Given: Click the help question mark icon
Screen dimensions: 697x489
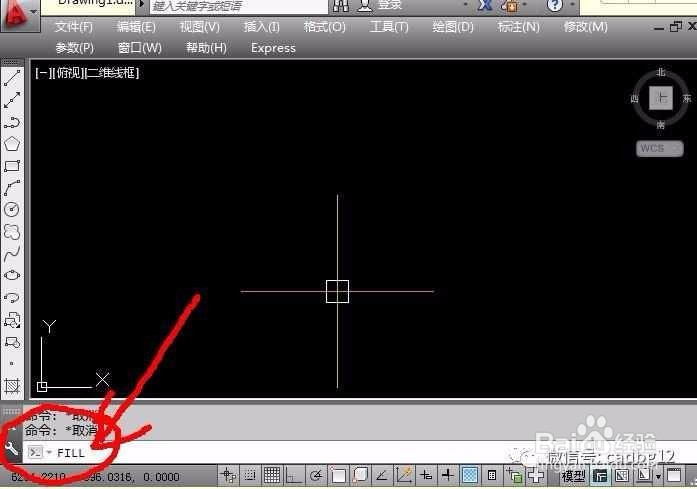Looking at the screenshot, I should pos(554,5).
